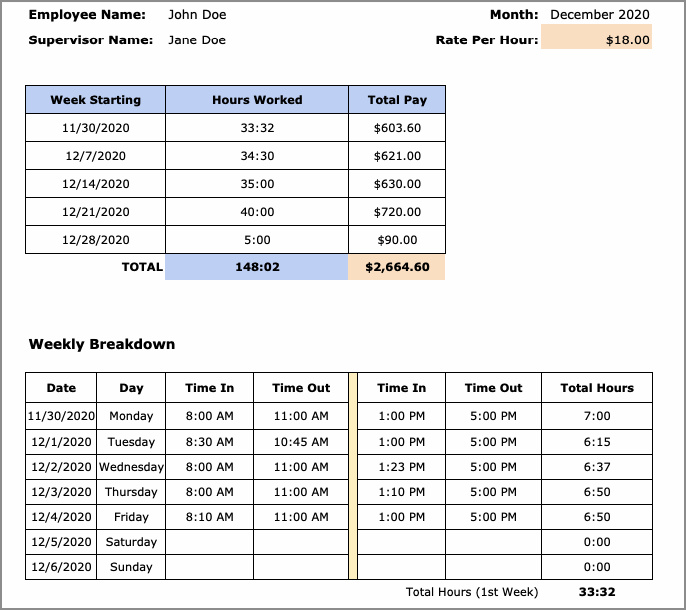The width and height of the screenshot is (686, 610).
Task: Click the Supervisor Name: label
Action: point(91,40)
